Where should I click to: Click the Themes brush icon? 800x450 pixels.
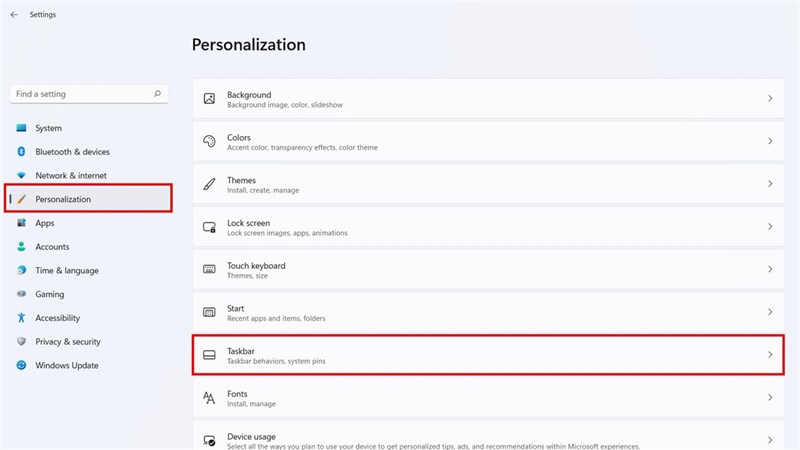coord(209,184)
